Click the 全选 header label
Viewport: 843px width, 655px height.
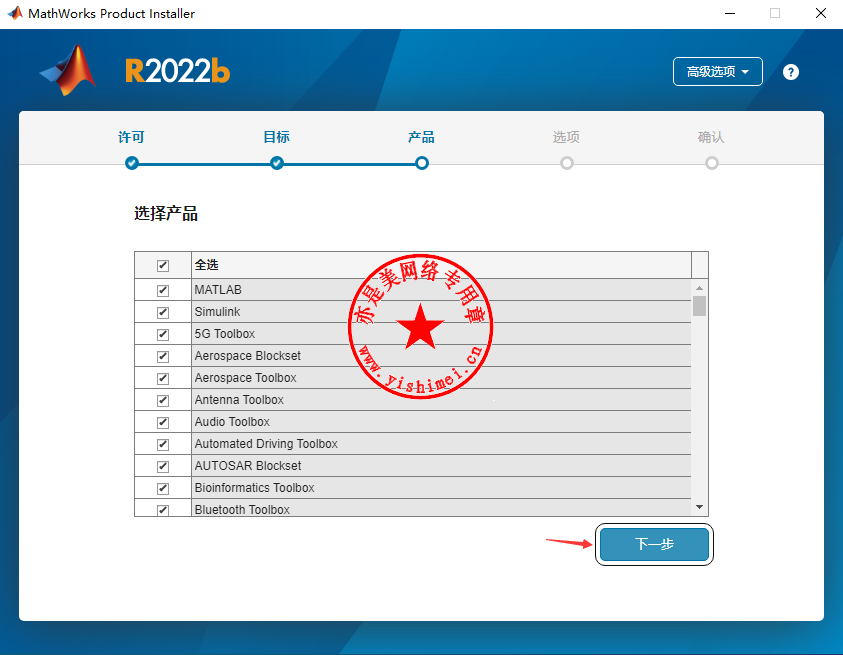[206, 265]
